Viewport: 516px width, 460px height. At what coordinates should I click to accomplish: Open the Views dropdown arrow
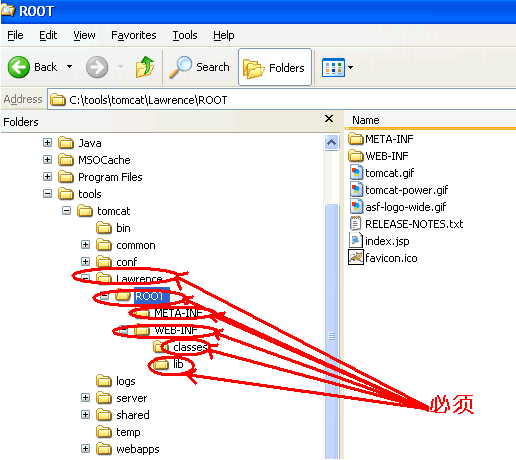[x=350, y=67]
